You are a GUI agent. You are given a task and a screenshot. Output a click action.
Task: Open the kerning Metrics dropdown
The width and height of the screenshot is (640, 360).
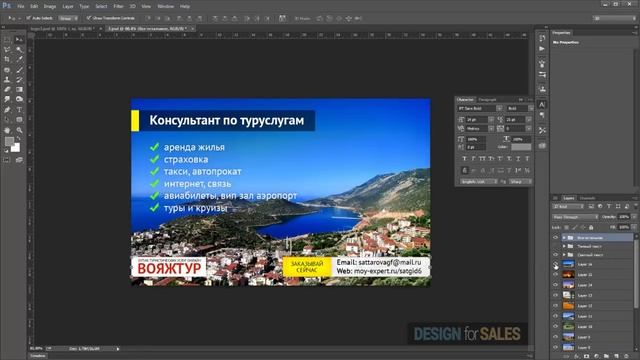pyautogui.click(x=491, y=129)
